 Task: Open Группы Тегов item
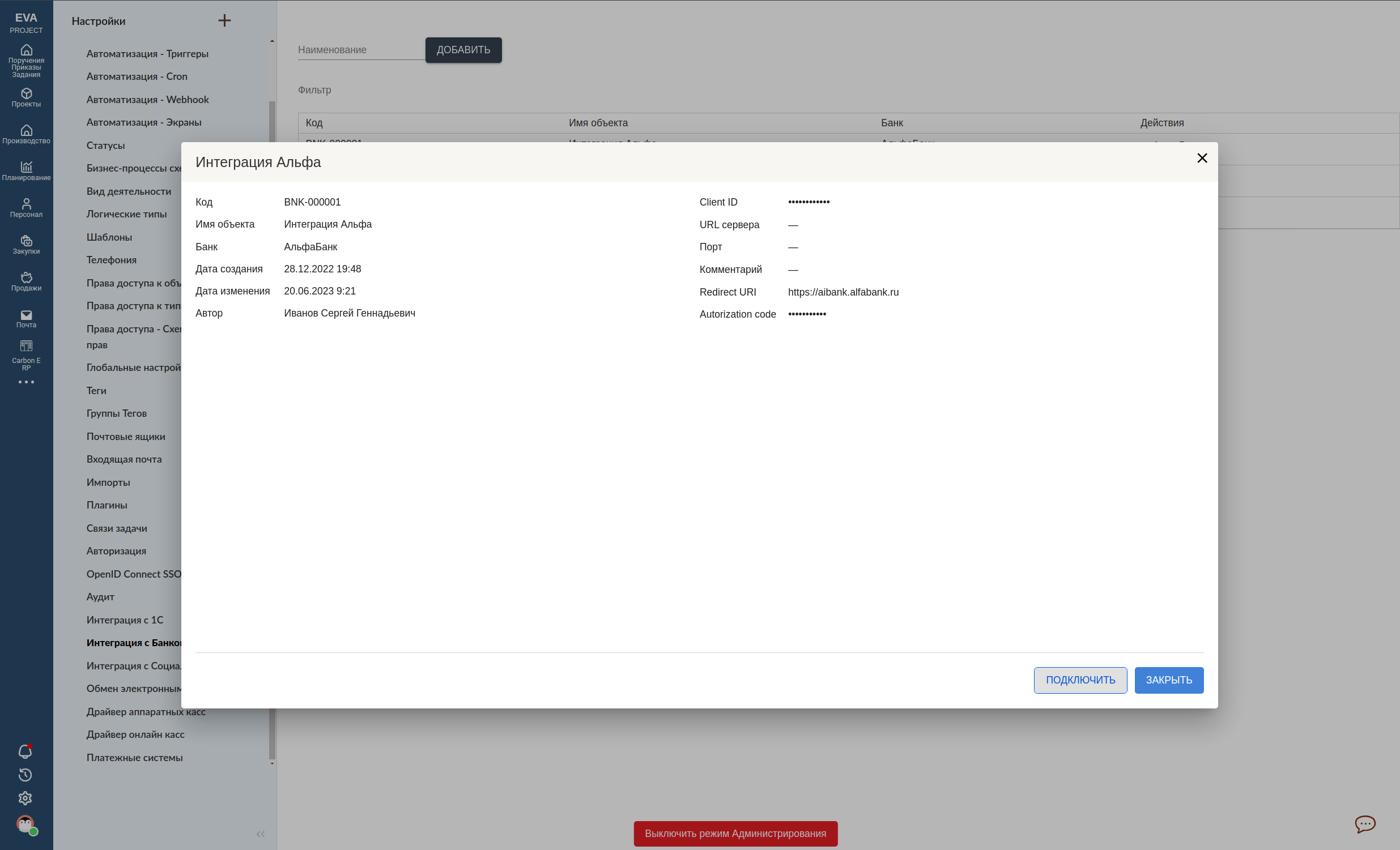click(117, 413)
